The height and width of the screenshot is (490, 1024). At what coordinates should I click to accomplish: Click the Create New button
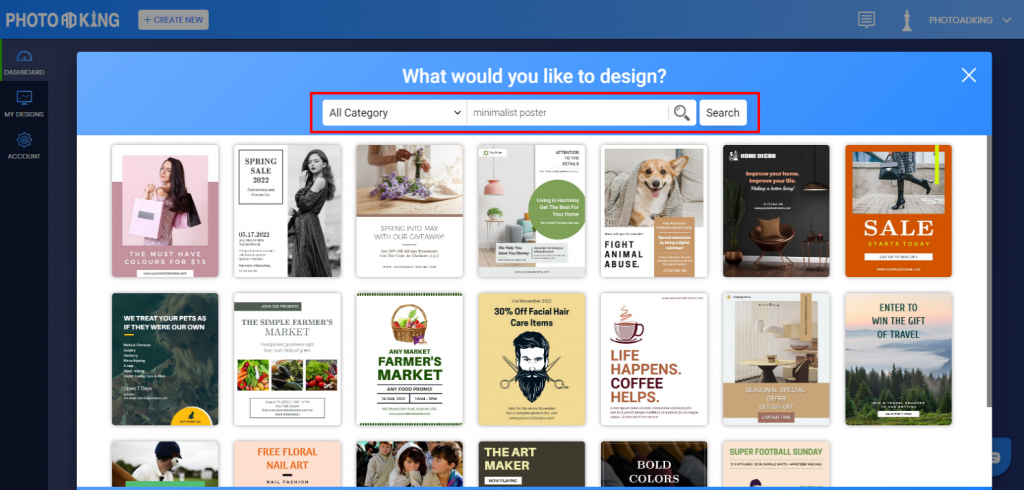173,20
